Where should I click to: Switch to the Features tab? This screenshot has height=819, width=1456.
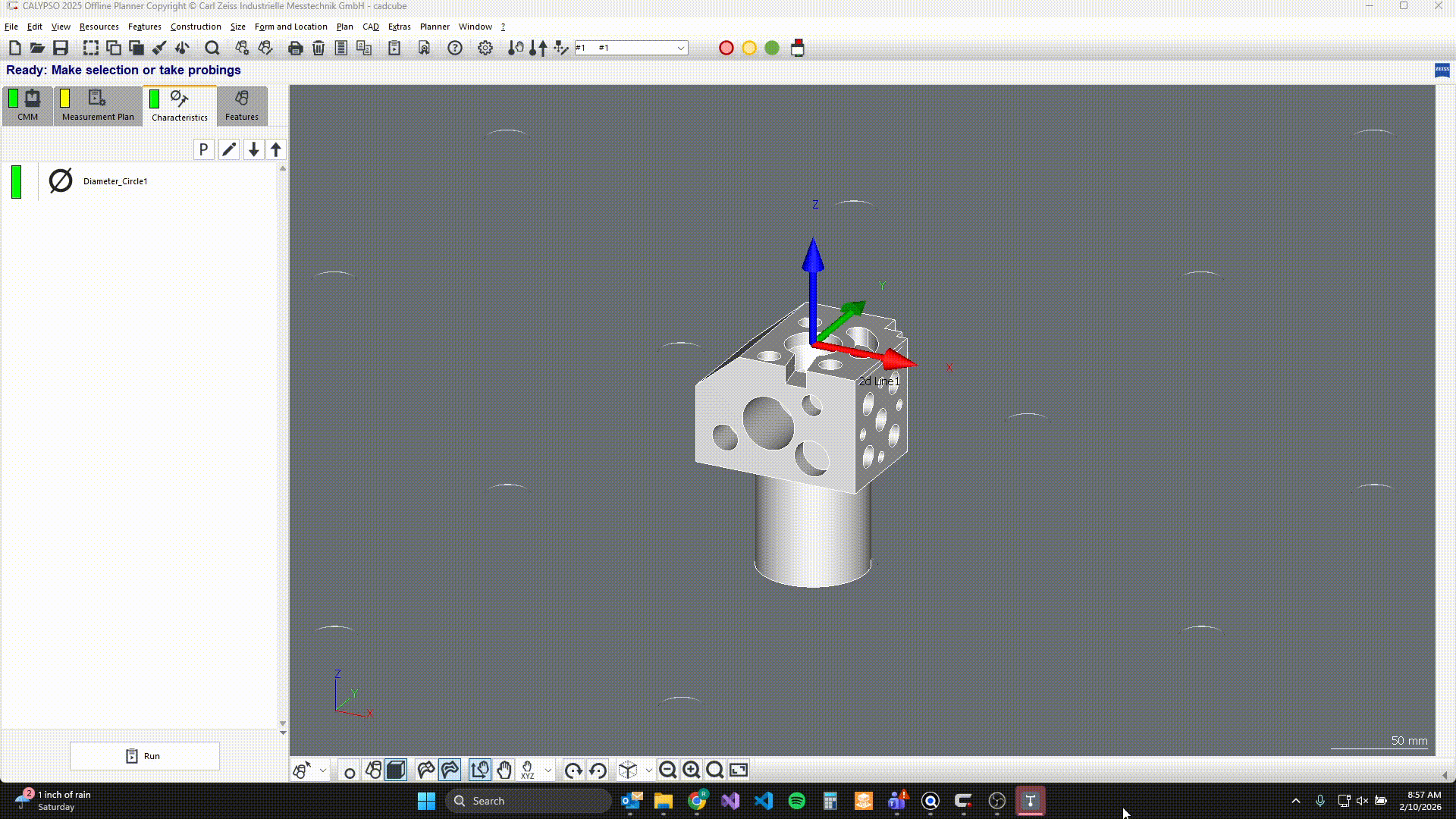click(241, 106)
